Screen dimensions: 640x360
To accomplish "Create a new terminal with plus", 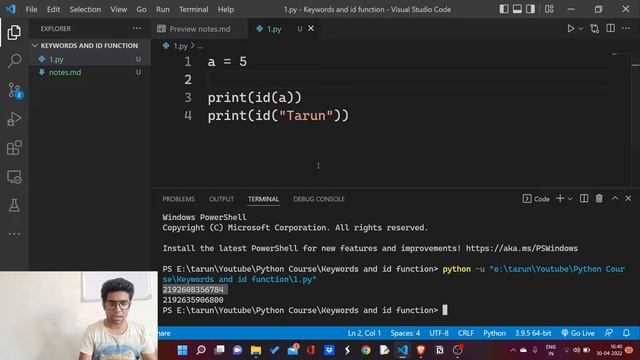I will (560, 198).
